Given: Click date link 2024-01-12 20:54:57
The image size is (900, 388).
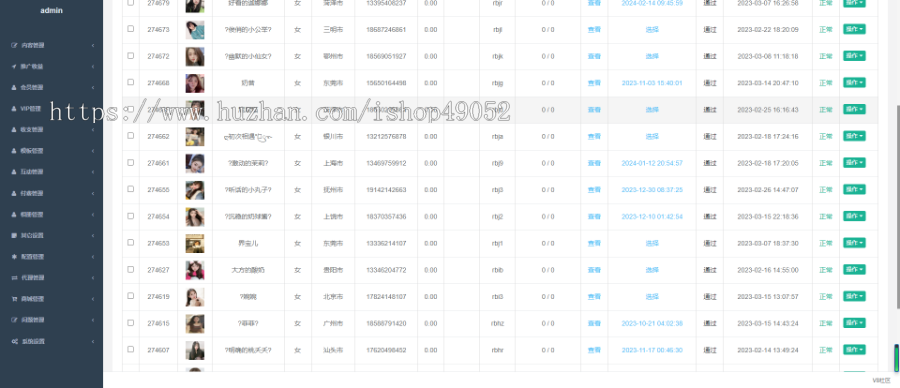Looking at the screenshot, I should [x=651, y=164].
